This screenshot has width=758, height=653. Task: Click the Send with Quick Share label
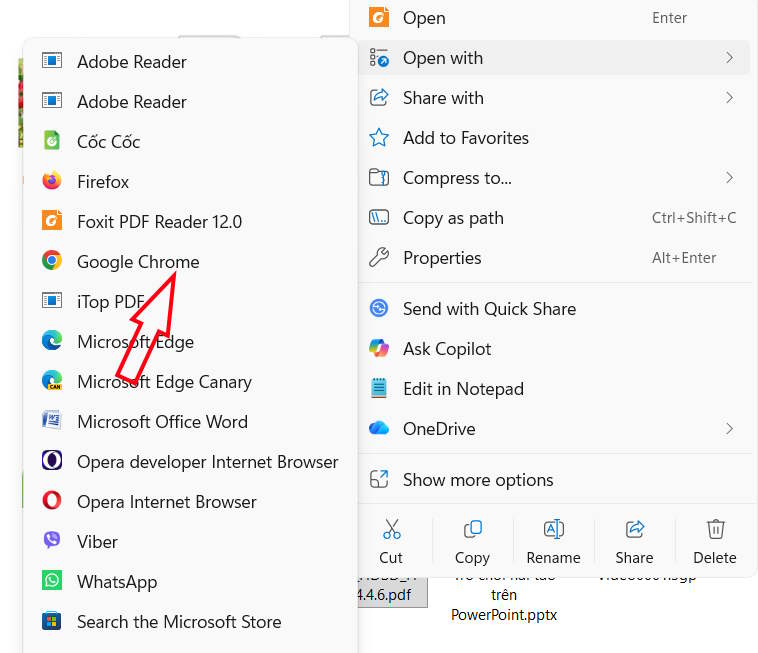[x=490, y=308]
